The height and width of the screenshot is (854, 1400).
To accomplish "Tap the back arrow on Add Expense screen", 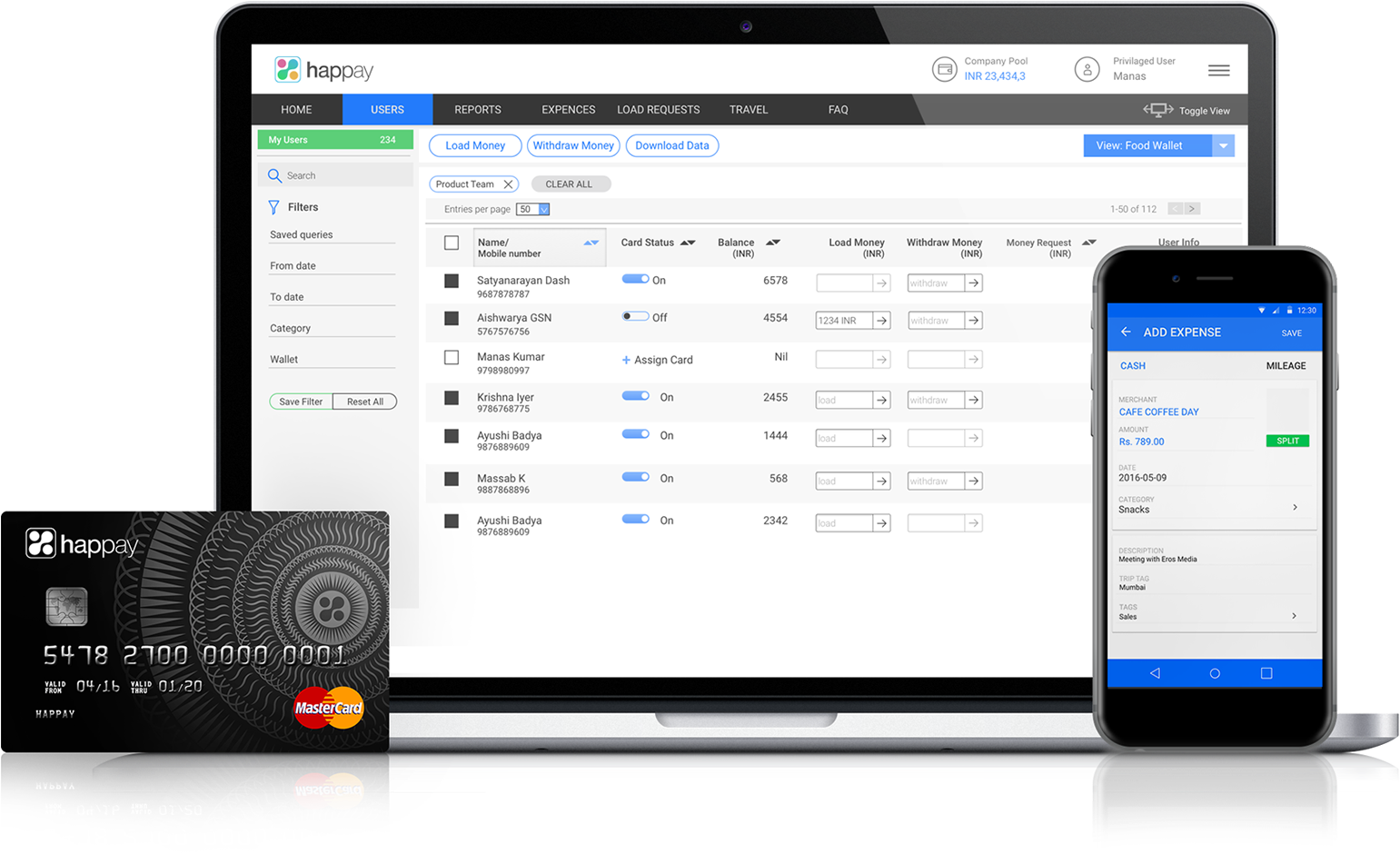I will 1126,332.
